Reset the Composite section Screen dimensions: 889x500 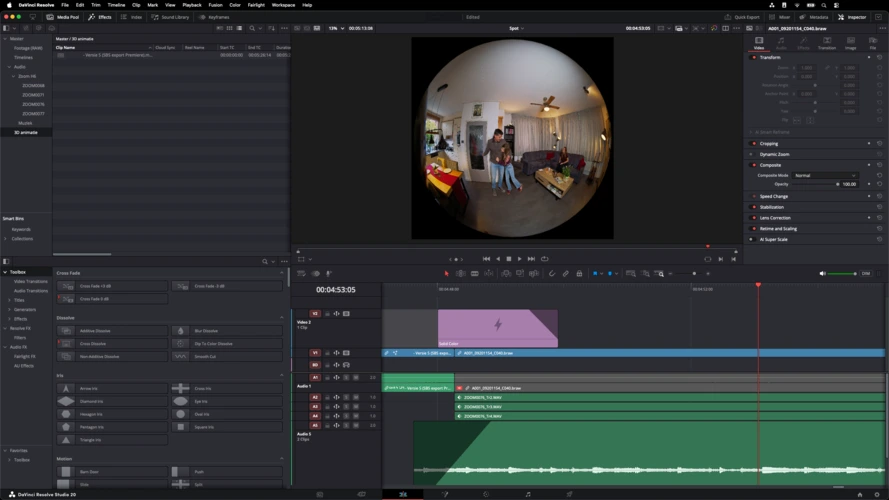coord(879,165)
